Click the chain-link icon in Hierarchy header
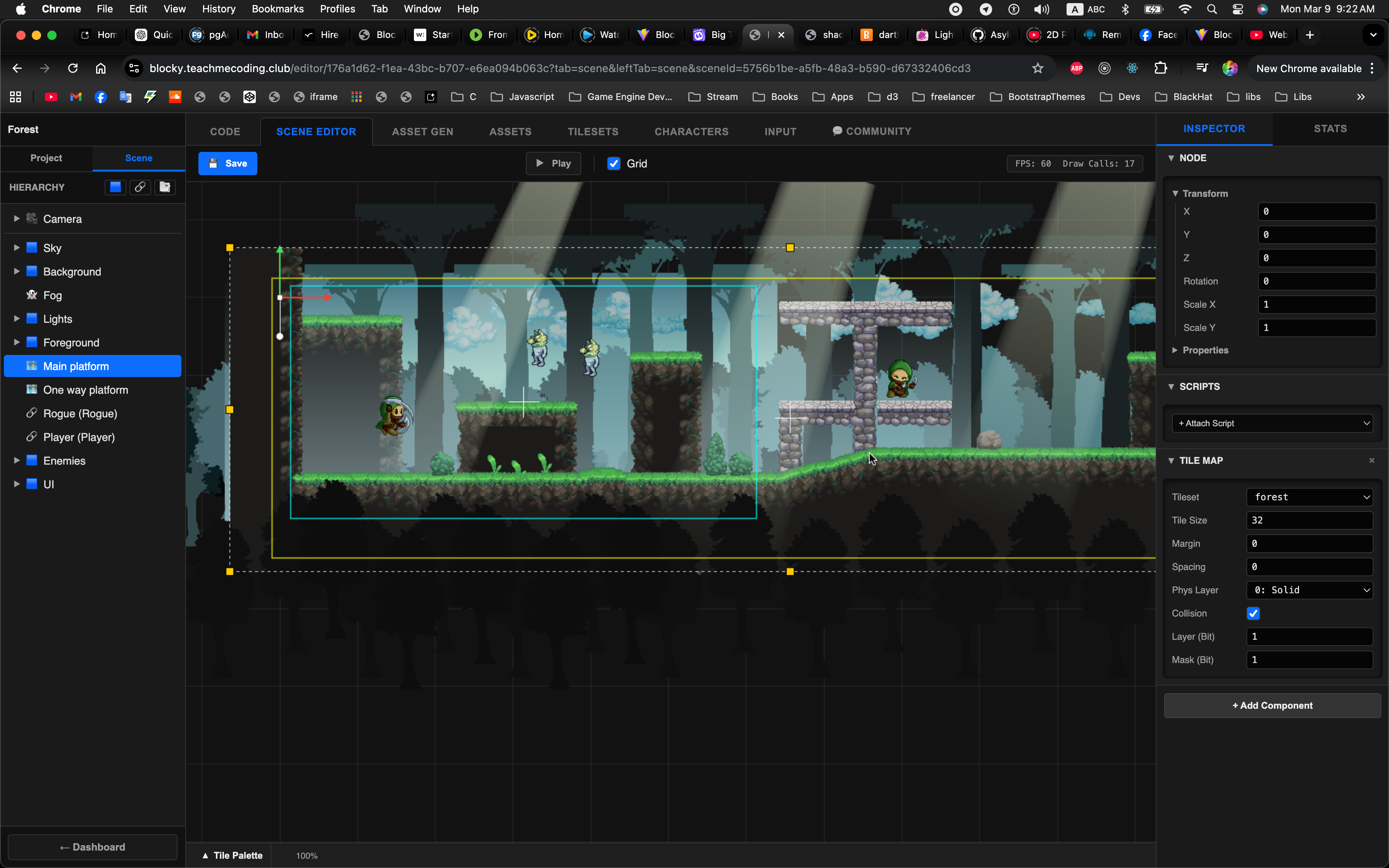 pos(140,187)
